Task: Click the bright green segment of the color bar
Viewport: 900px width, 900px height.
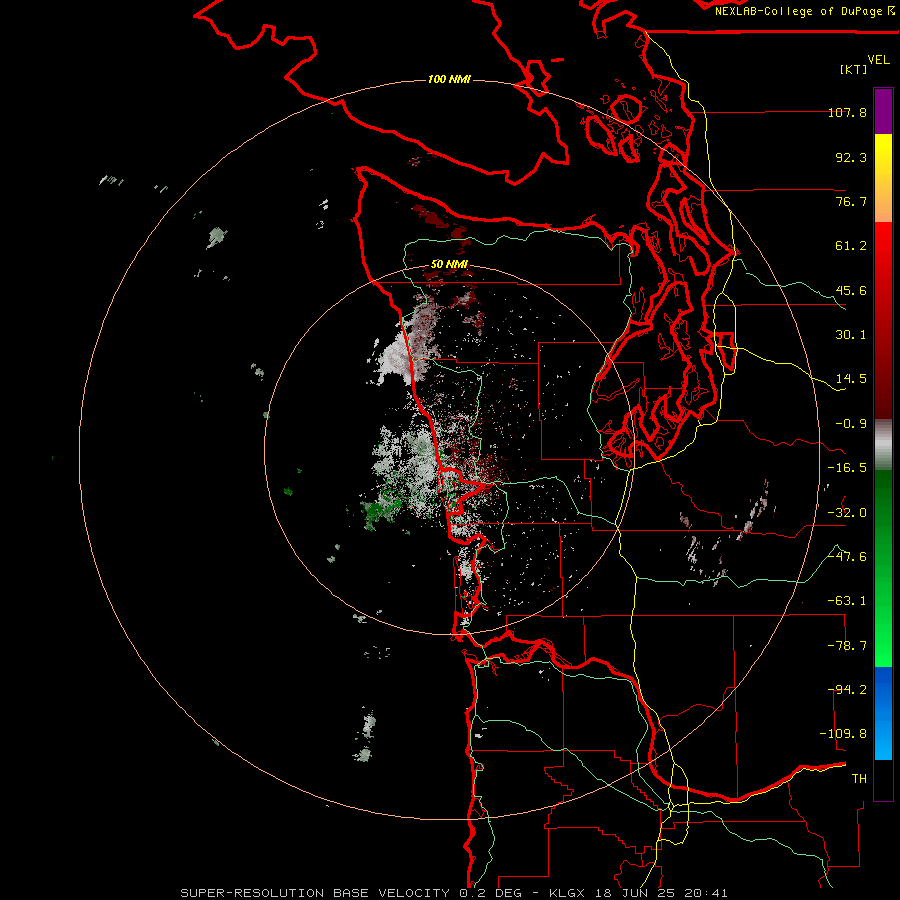Action: pyautogui.click(x=883, y=568)
